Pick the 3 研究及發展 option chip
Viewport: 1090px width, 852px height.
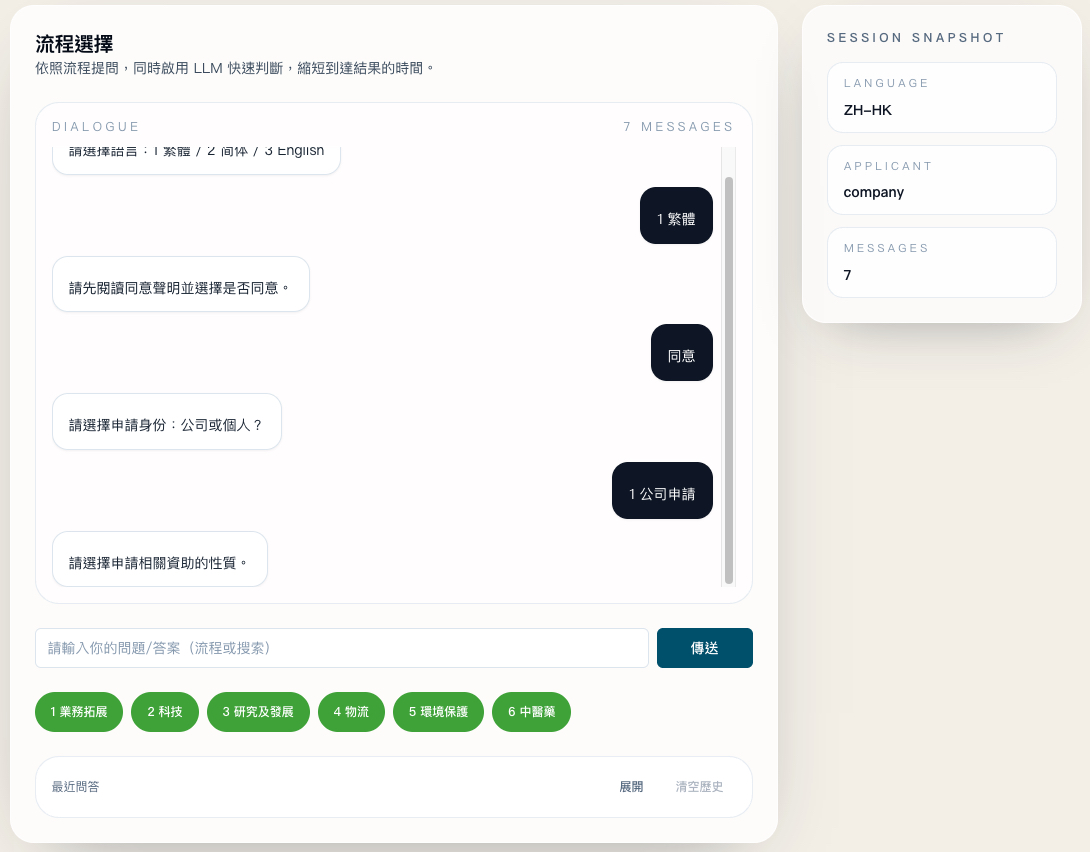[258, 712]
